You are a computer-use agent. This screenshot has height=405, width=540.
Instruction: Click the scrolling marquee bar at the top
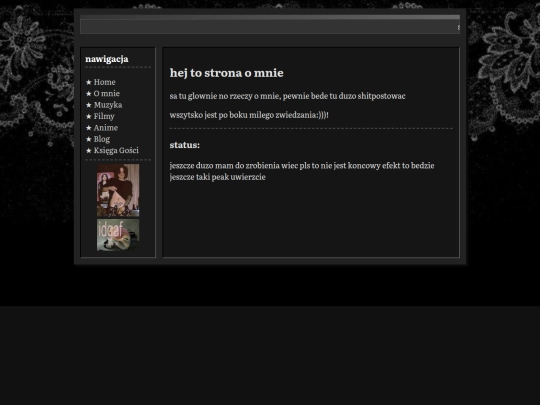point(270,27)
